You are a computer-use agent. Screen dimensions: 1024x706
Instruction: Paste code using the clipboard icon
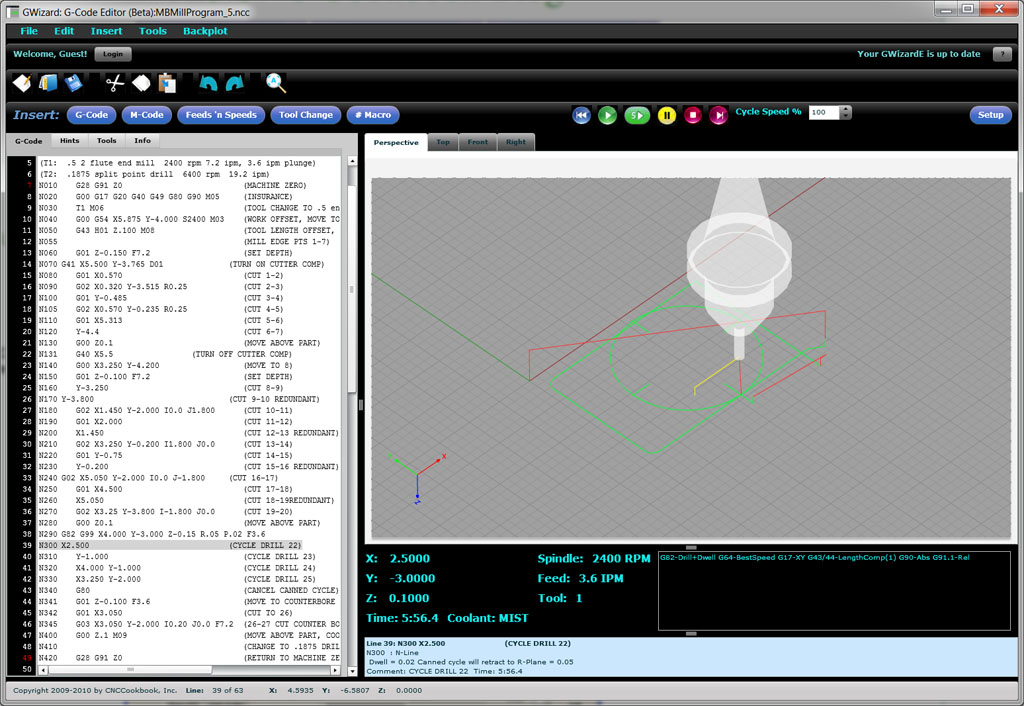(x=166, y=83)
